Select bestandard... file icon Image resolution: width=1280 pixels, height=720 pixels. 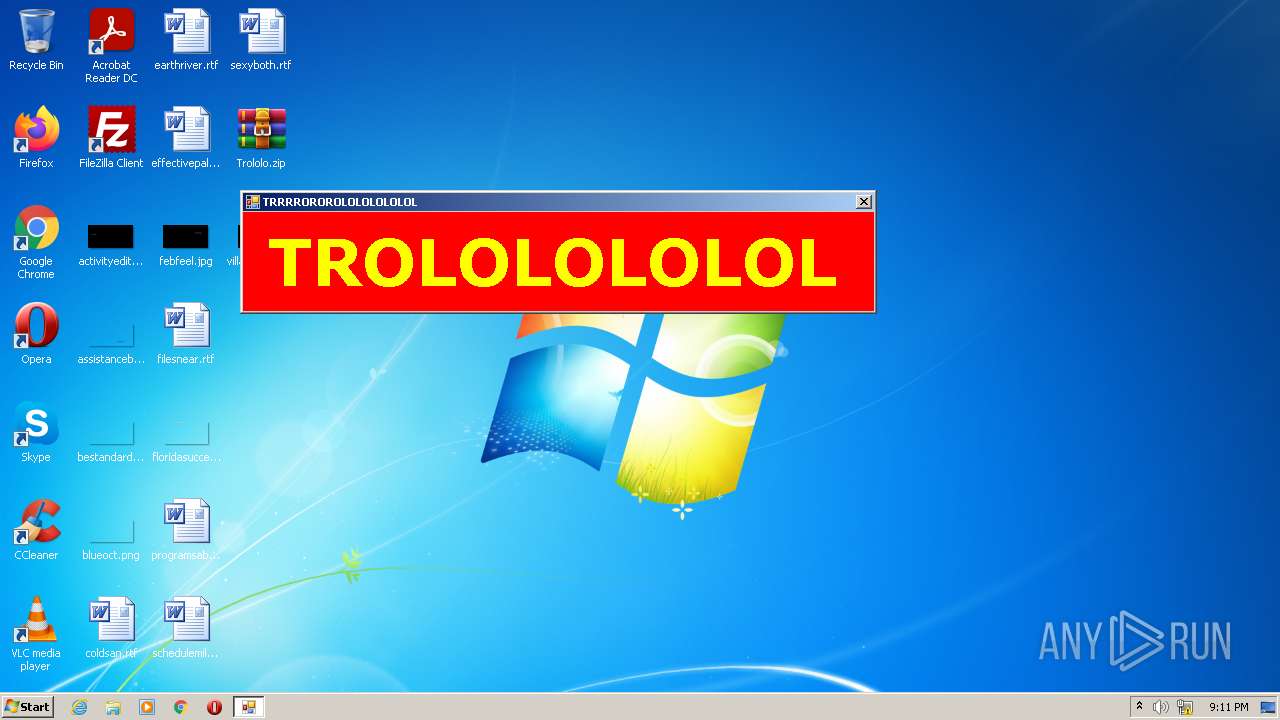110,438
